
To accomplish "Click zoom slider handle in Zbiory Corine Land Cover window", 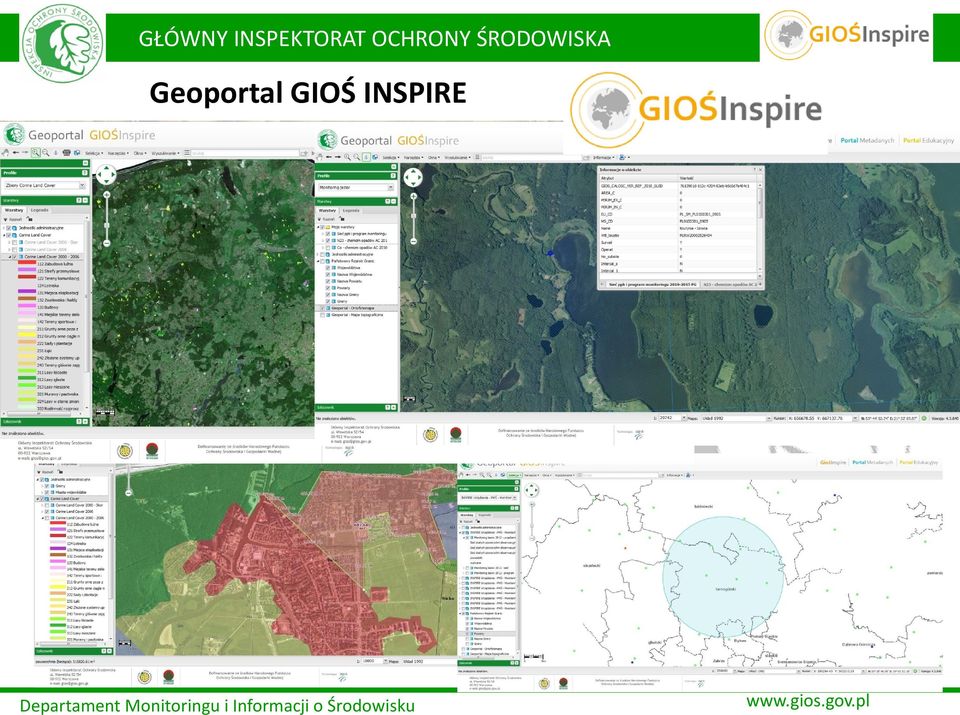I will 107,225.
